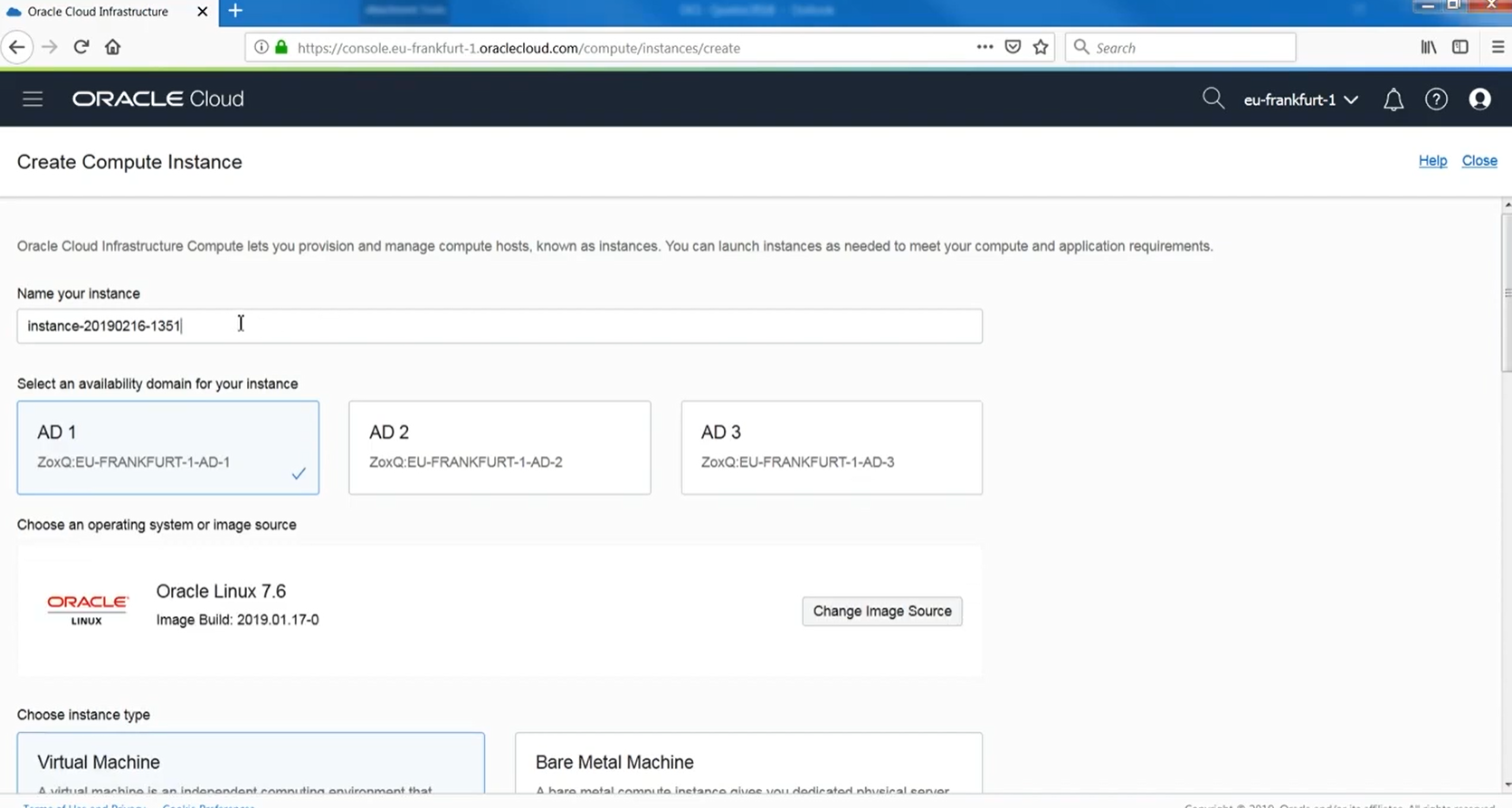Open Oracle Cloud console search magnifier

coord(1213,99)
